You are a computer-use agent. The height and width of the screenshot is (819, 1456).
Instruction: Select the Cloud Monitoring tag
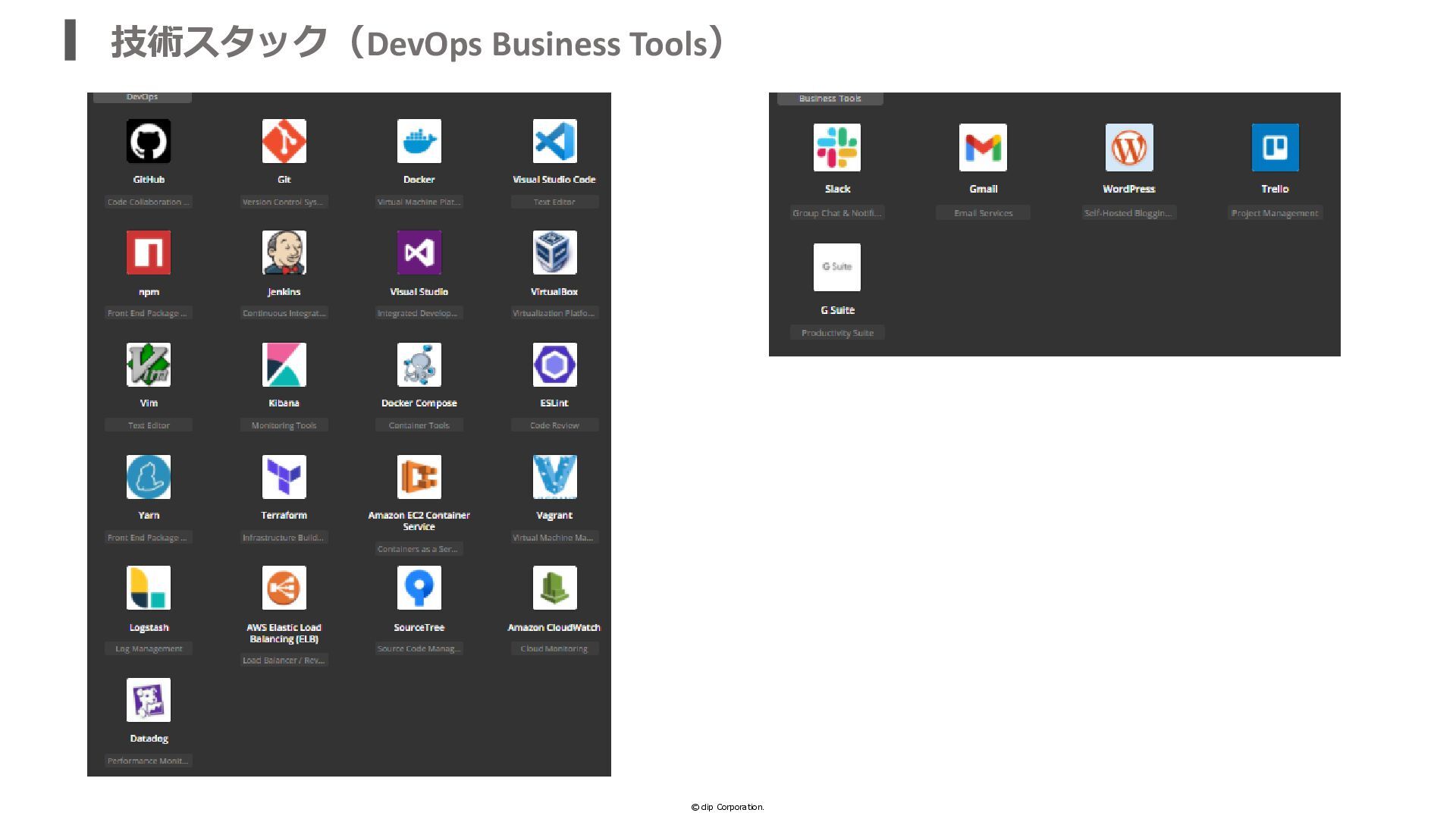(554, 648)
